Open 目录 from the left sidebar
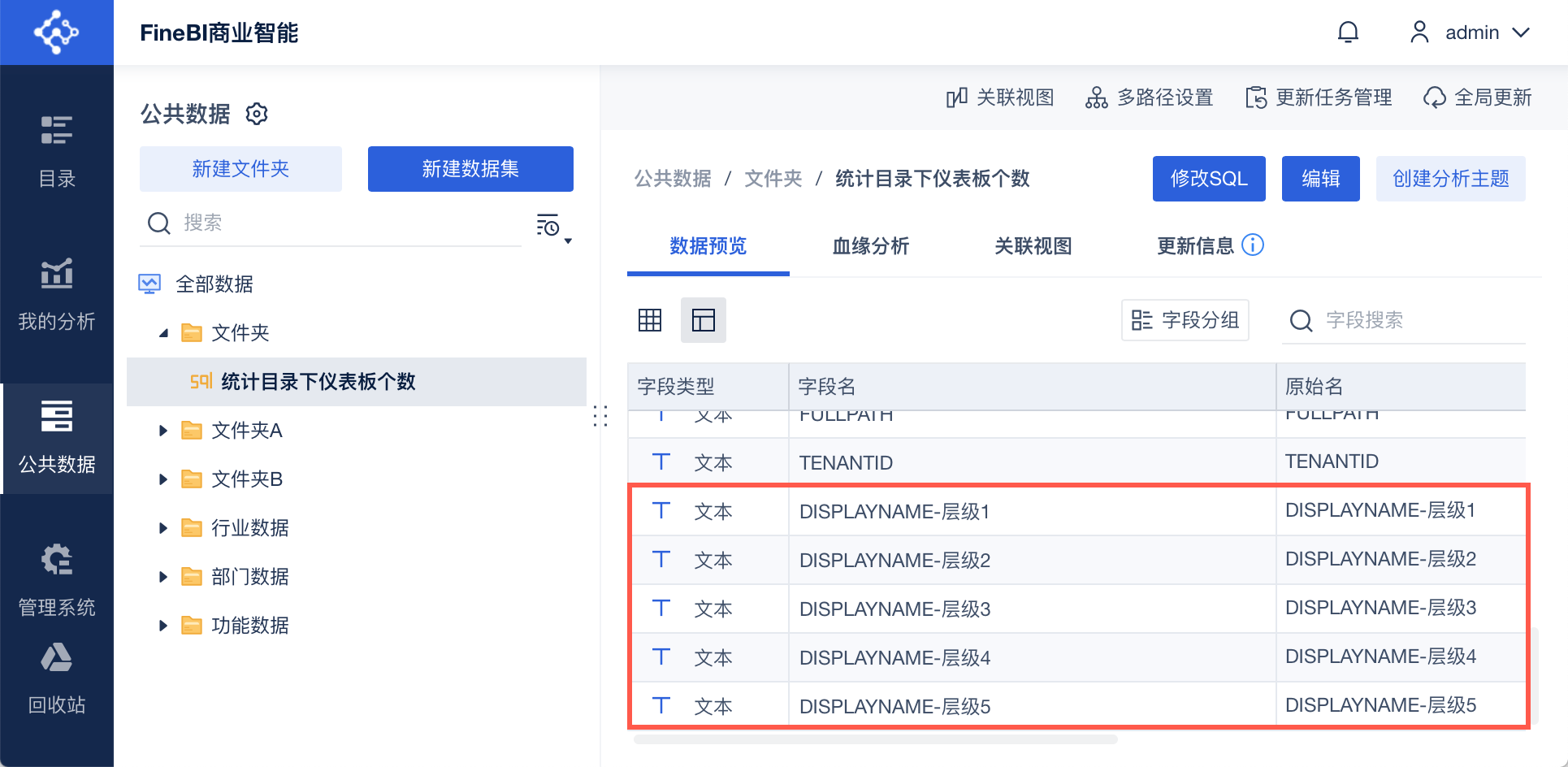1568x767 pixels. point(57,151)
